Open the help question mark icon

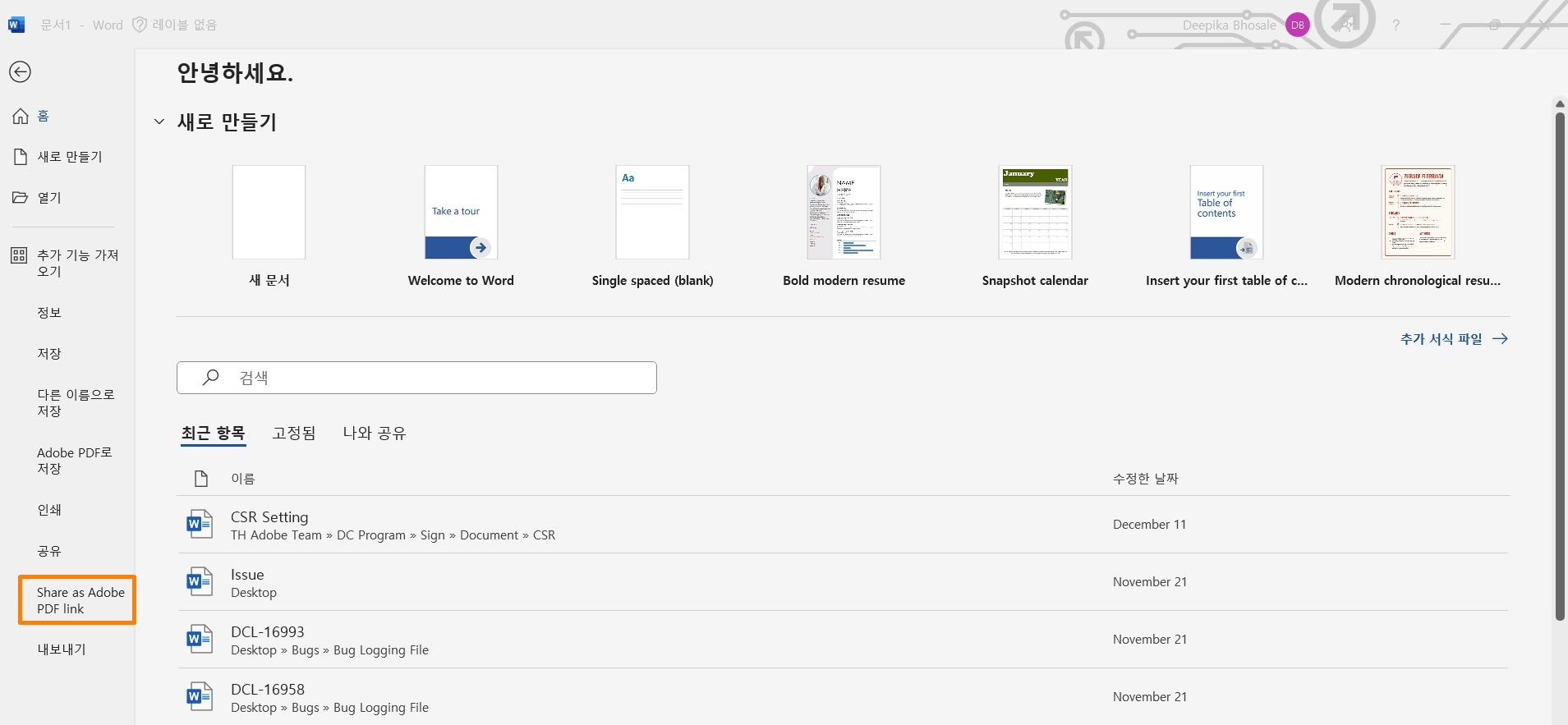[1396, 25]
